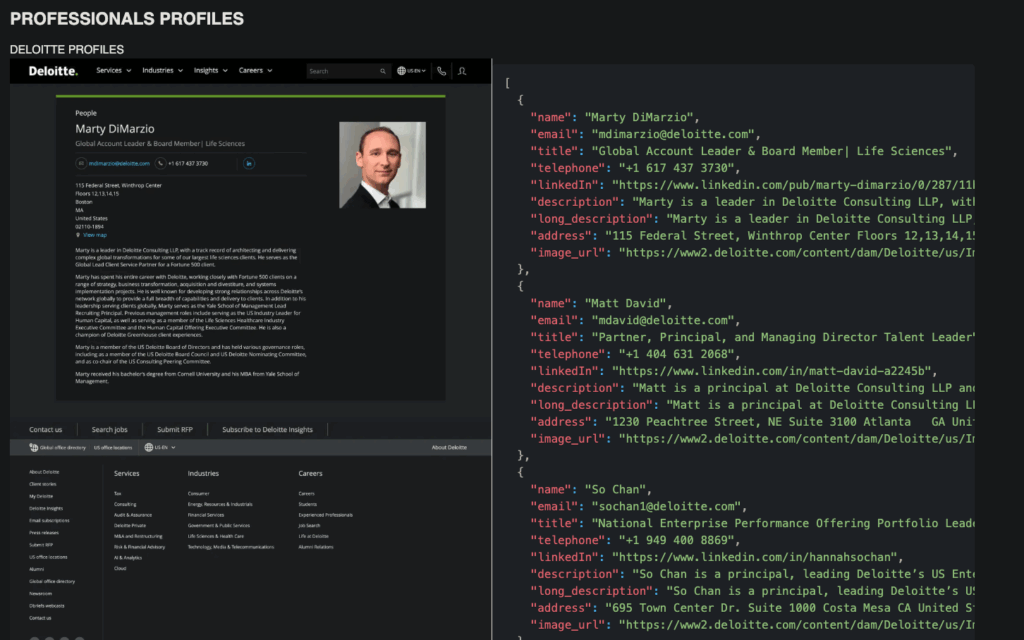Click M&A and Restructuring link

pos(138,536)
